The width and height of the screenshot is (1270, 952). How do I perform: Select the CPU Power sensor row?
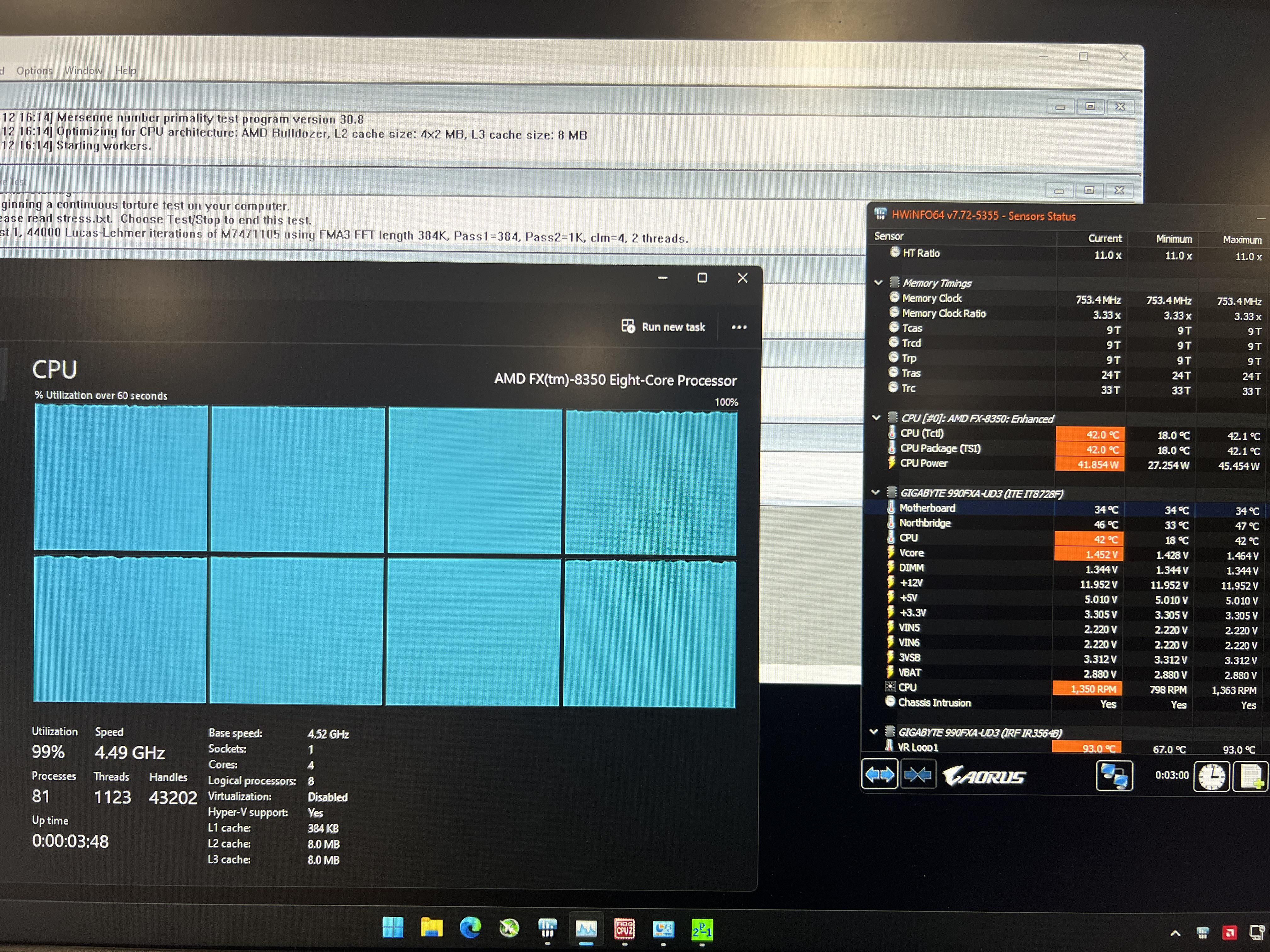pyautogui.click(x=1068, y=464)
